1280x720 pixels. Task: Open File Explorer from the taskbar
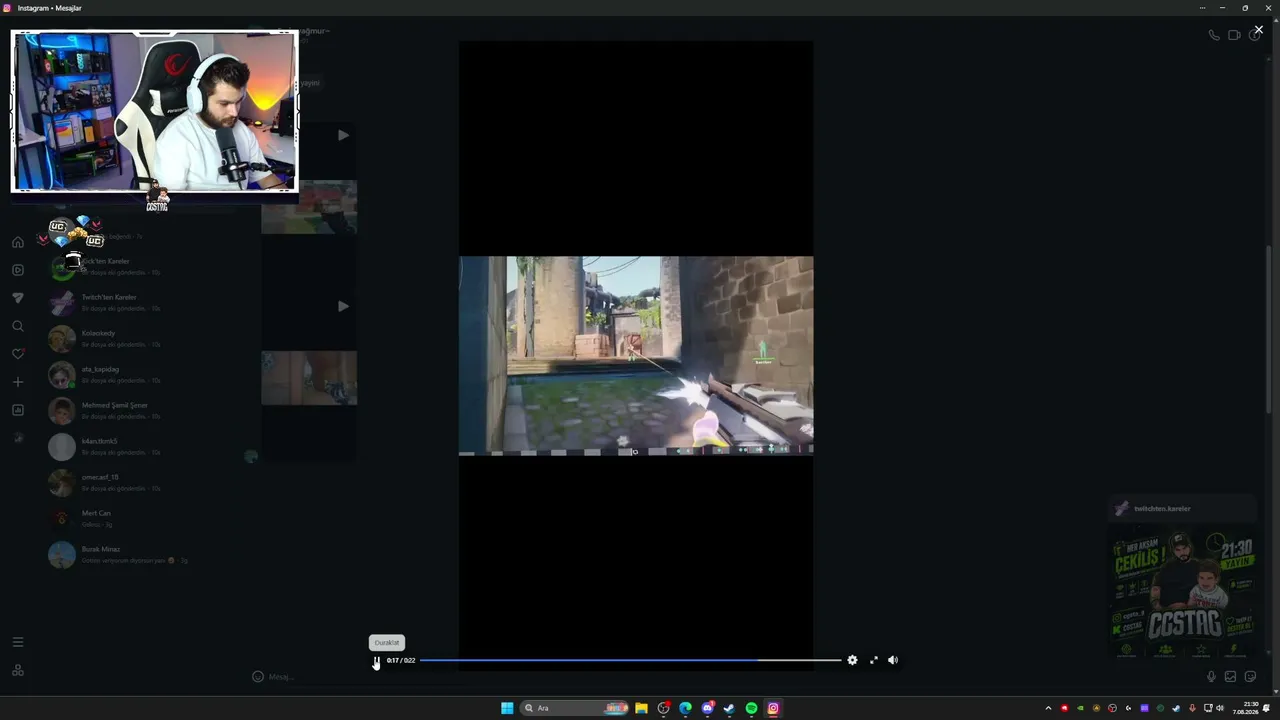(641, 708)
